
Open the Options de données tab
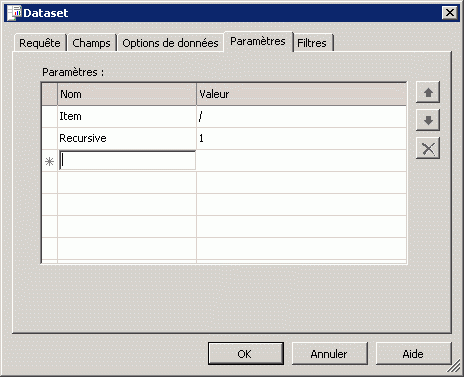click(x=170, y=43)
